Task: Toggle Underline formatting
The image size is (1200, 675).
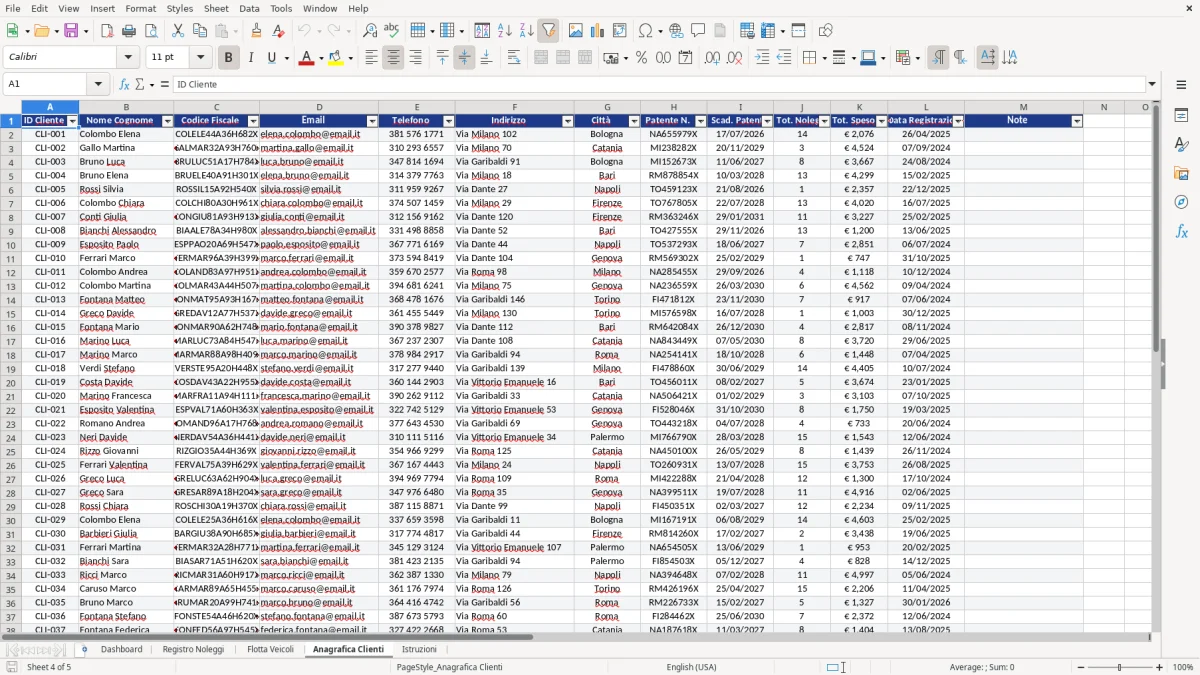Action: coord(271,58)
